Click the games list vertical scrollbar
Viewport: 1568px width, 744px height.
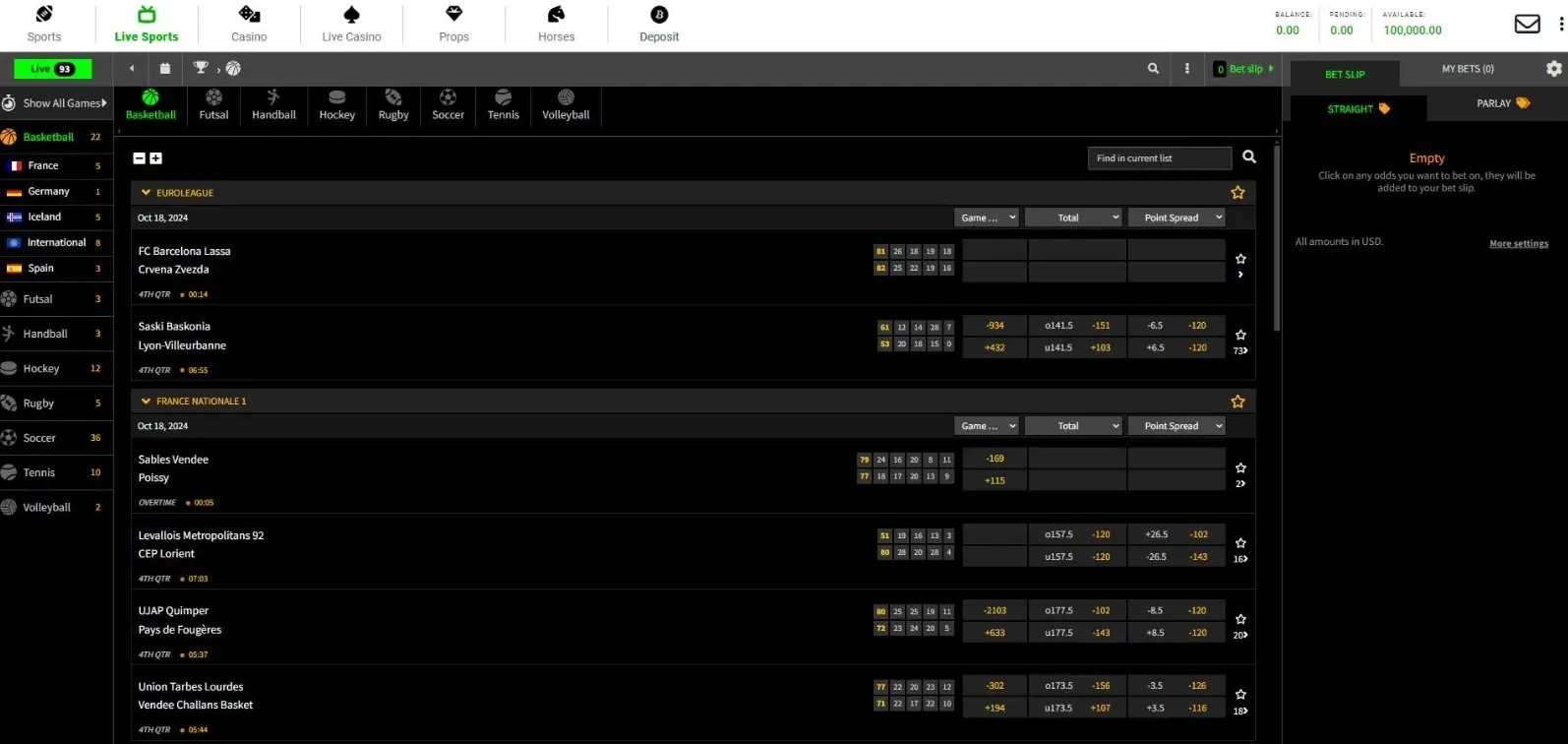[1277, 236]
